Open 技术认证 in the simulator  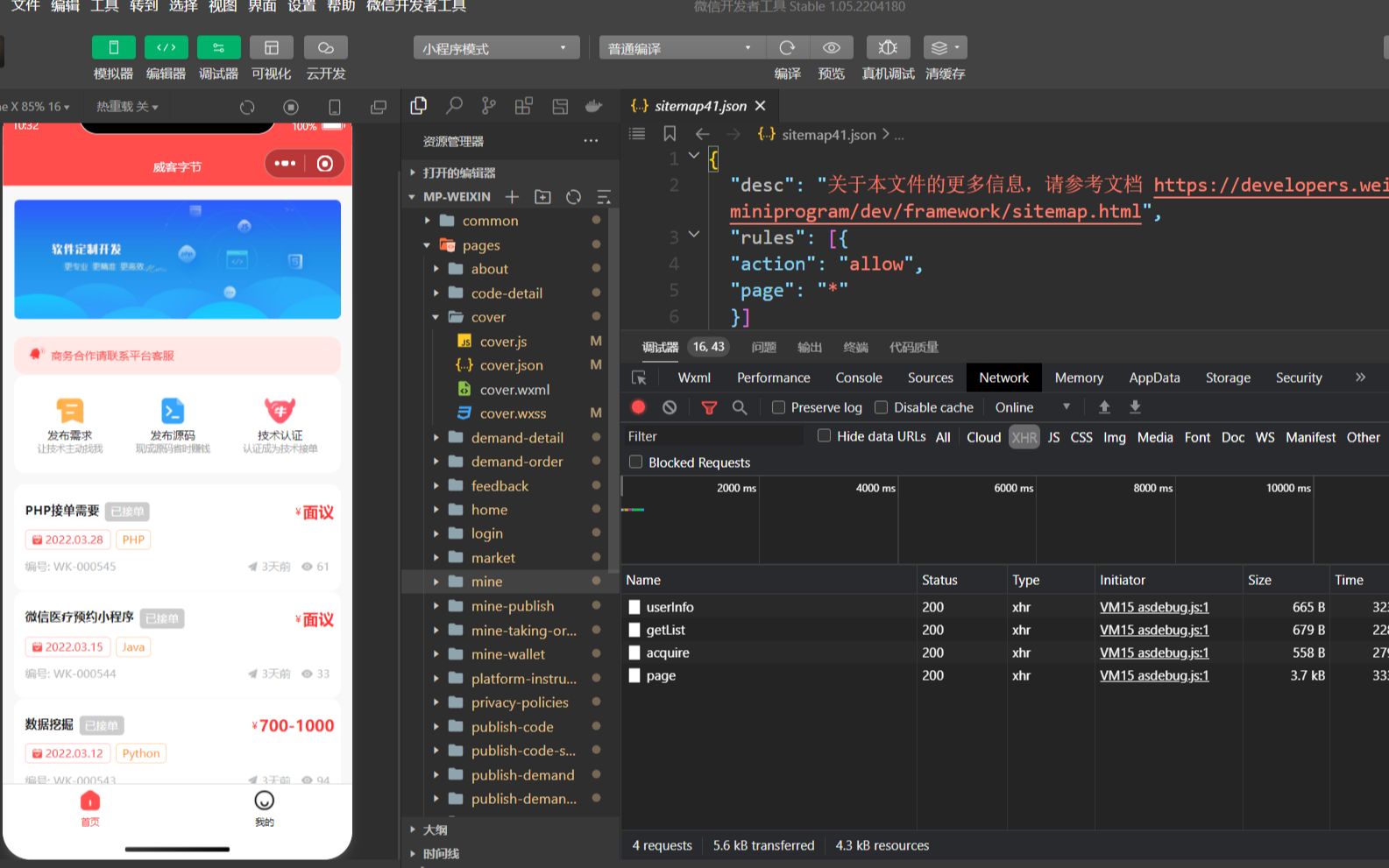(x=280, y=425)
